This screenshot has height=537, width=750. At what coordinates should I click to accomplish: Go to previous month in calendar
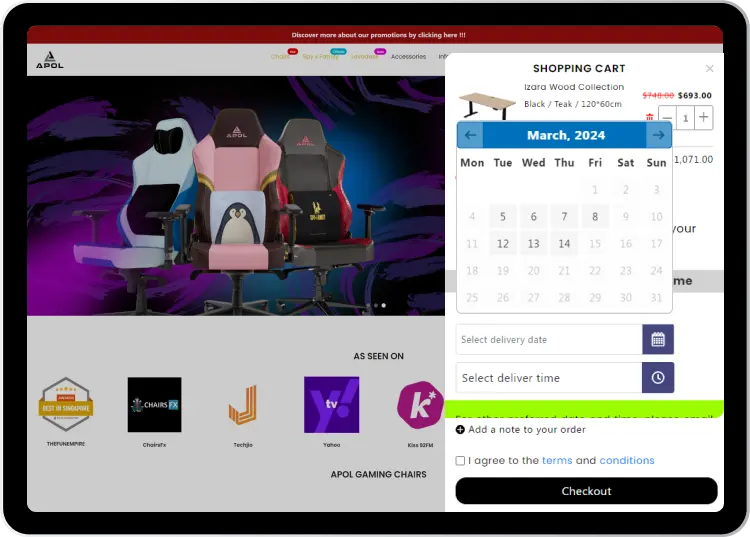(470, 135)
